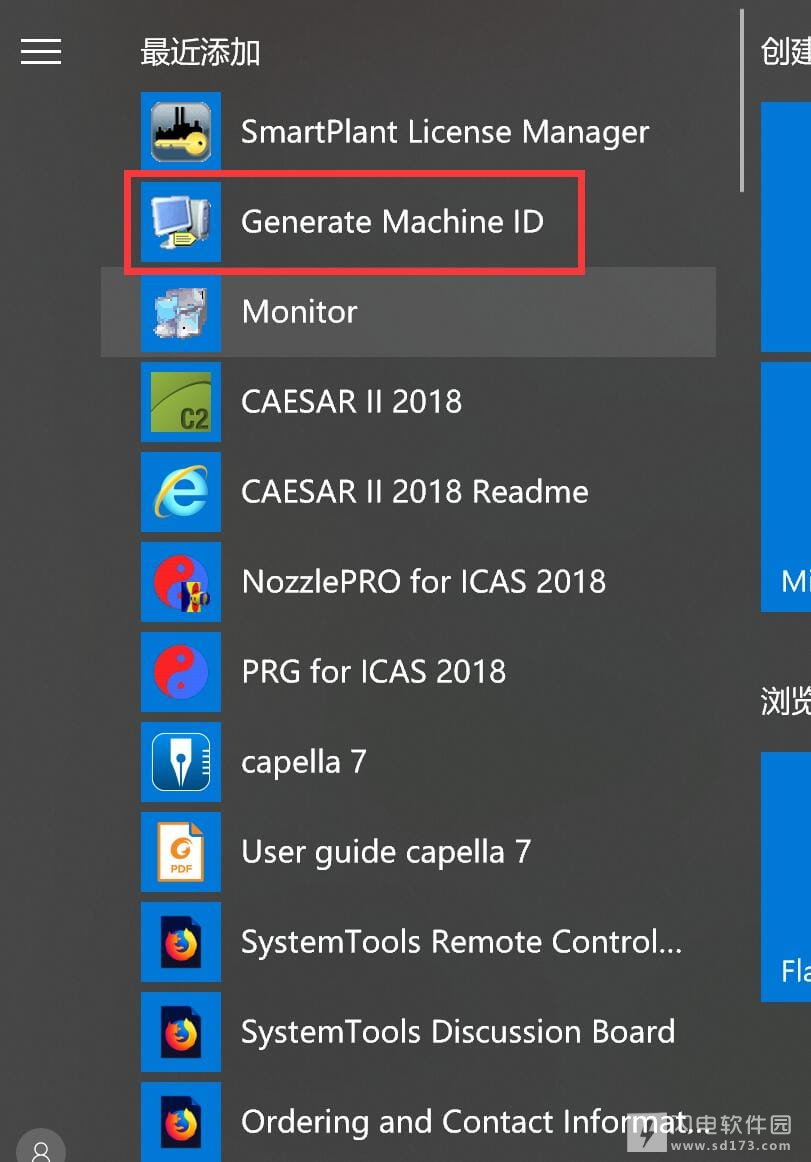Click the User guide capella 7 PDF icon
This screenshot has height=1162, width=811.
(x=181, y=852)
